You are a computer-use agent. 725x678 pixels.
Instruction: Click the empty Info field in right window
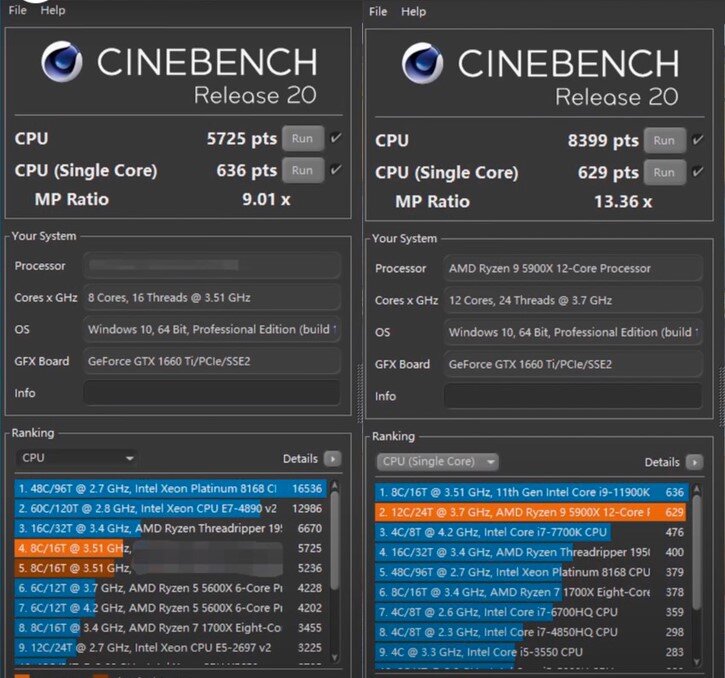[573, 396]
